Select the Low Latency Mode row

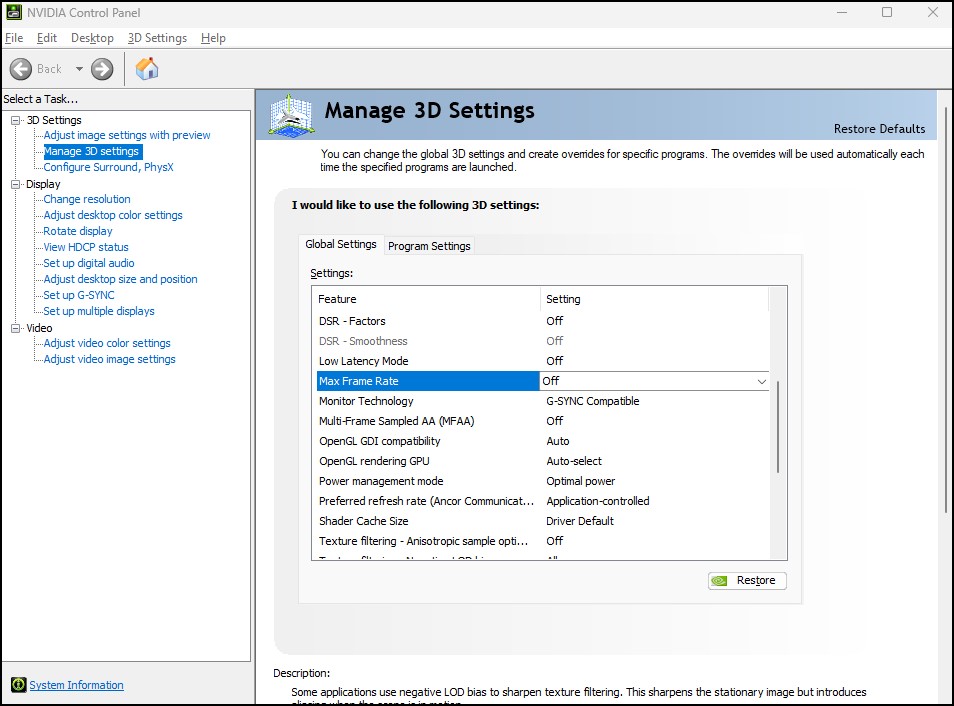point(543,361)
